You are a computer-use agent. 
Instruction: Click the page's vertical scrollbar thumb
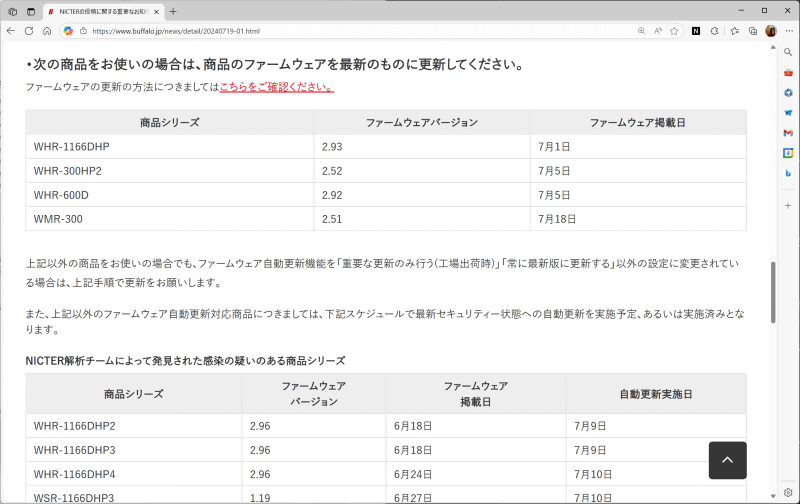773,292
